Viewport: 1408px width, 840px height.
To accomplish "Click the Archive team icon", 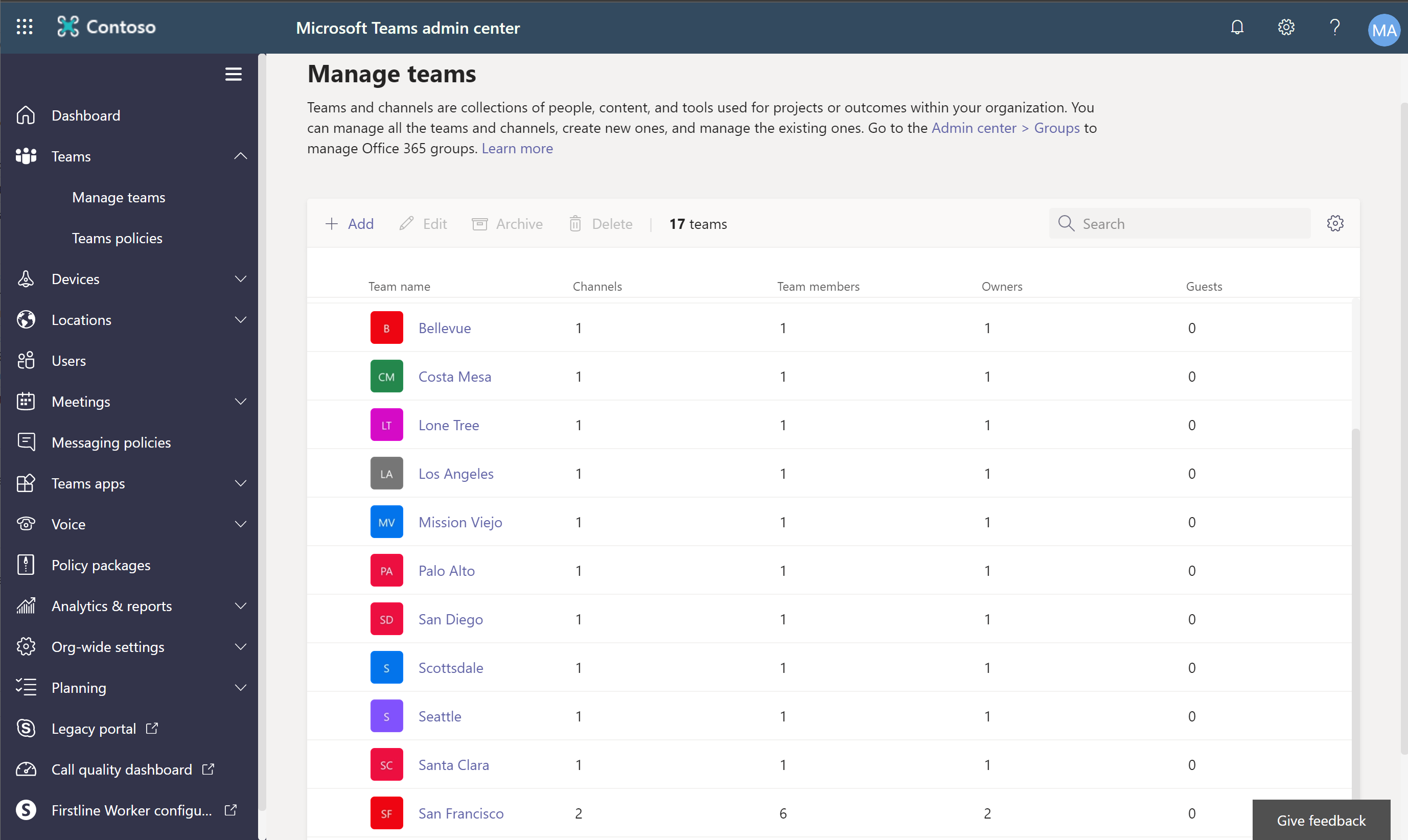I will pyautogui.click(x=480, y=223).
